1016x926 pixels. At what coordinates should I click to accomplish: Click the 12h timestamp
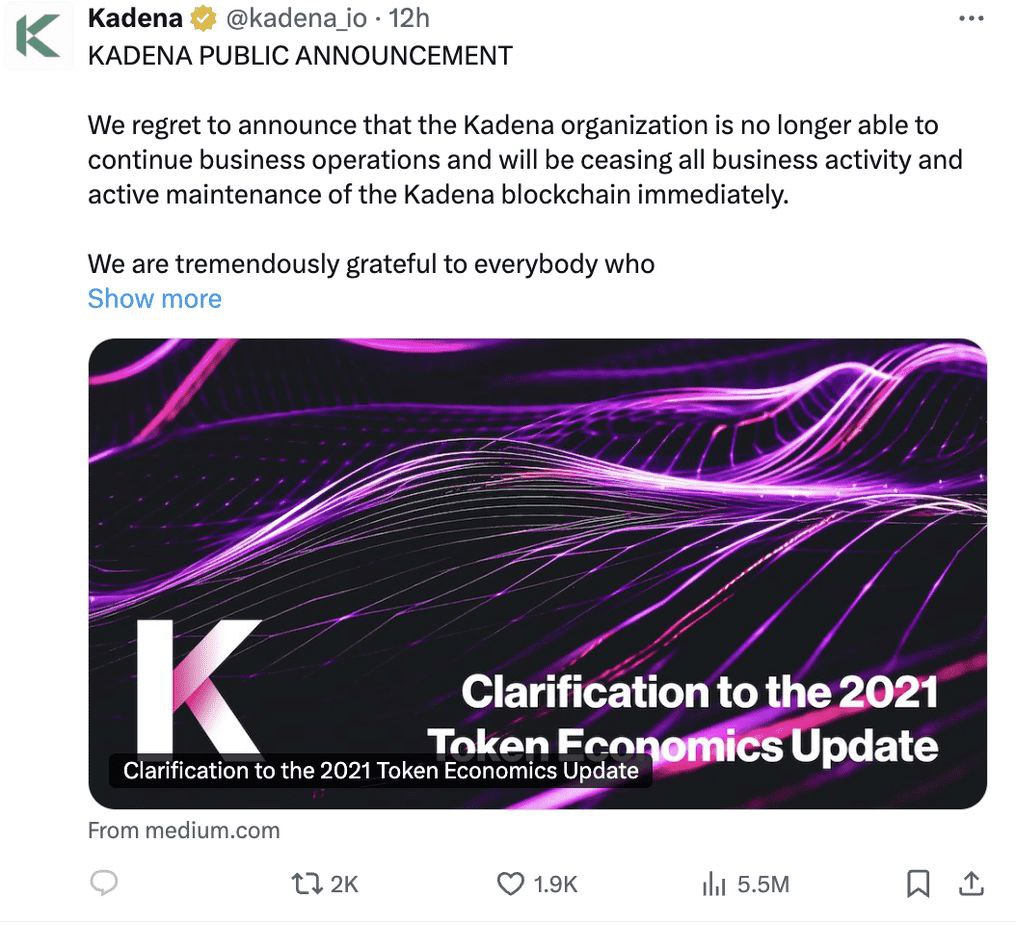point(410,19)
